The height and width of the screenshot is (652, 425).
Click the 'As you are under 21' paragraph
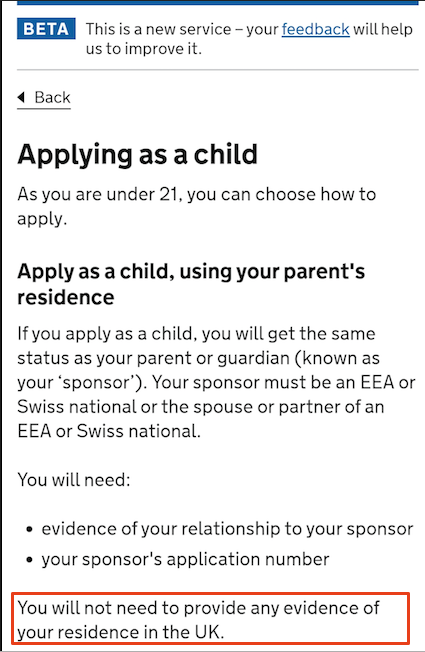(x=196, y=206)
